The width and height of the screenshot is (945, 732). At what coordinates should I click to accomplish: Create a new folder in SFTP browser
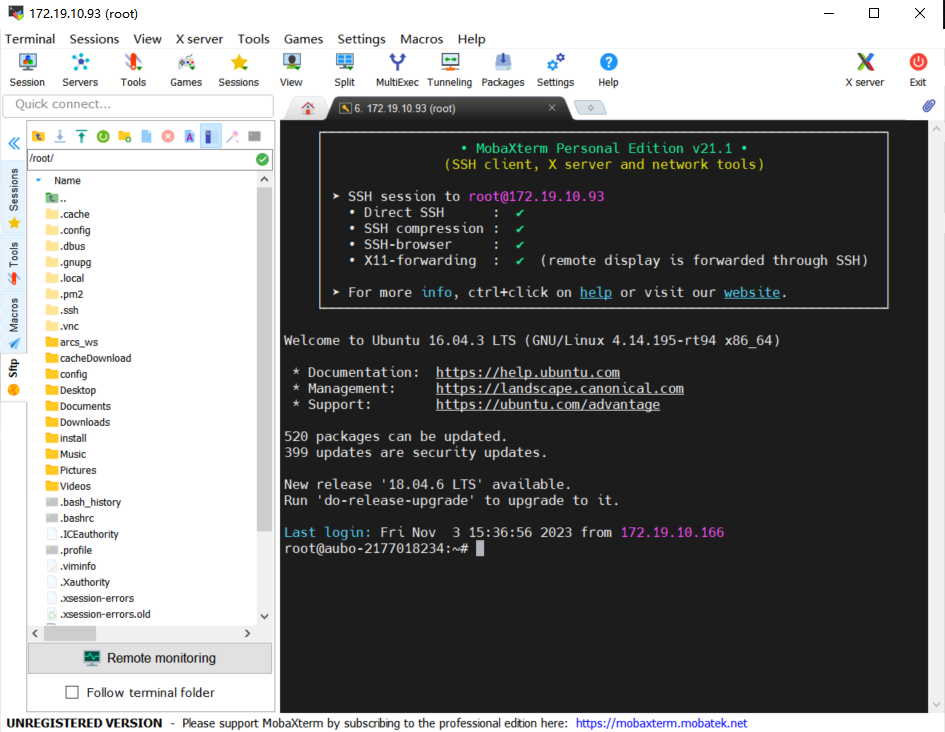click(125, 136)
